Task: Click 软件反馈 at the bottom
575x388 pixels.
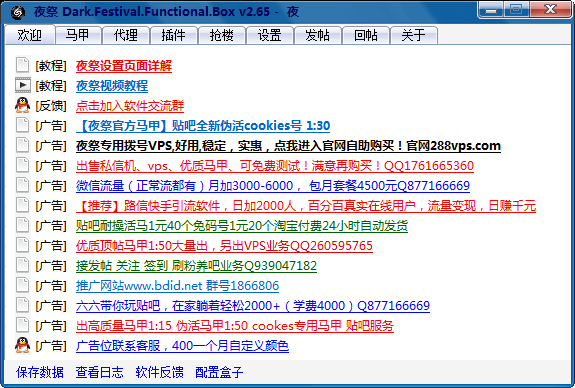Action: click(x=160, y=372)
